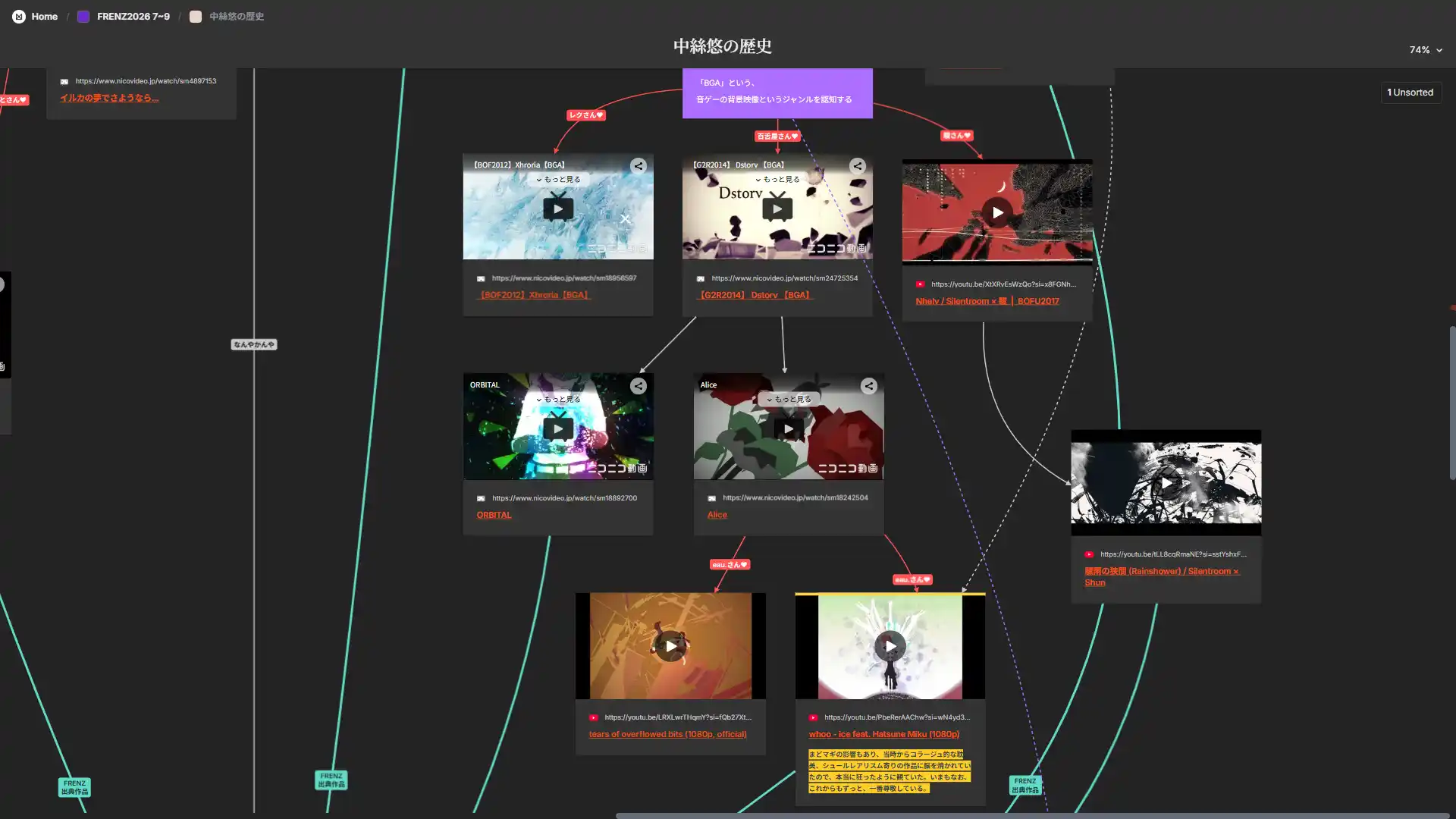Click niconico favicon beside sm4897153 URL
The width and height of the screenshot is (1456, 819).
64,82
